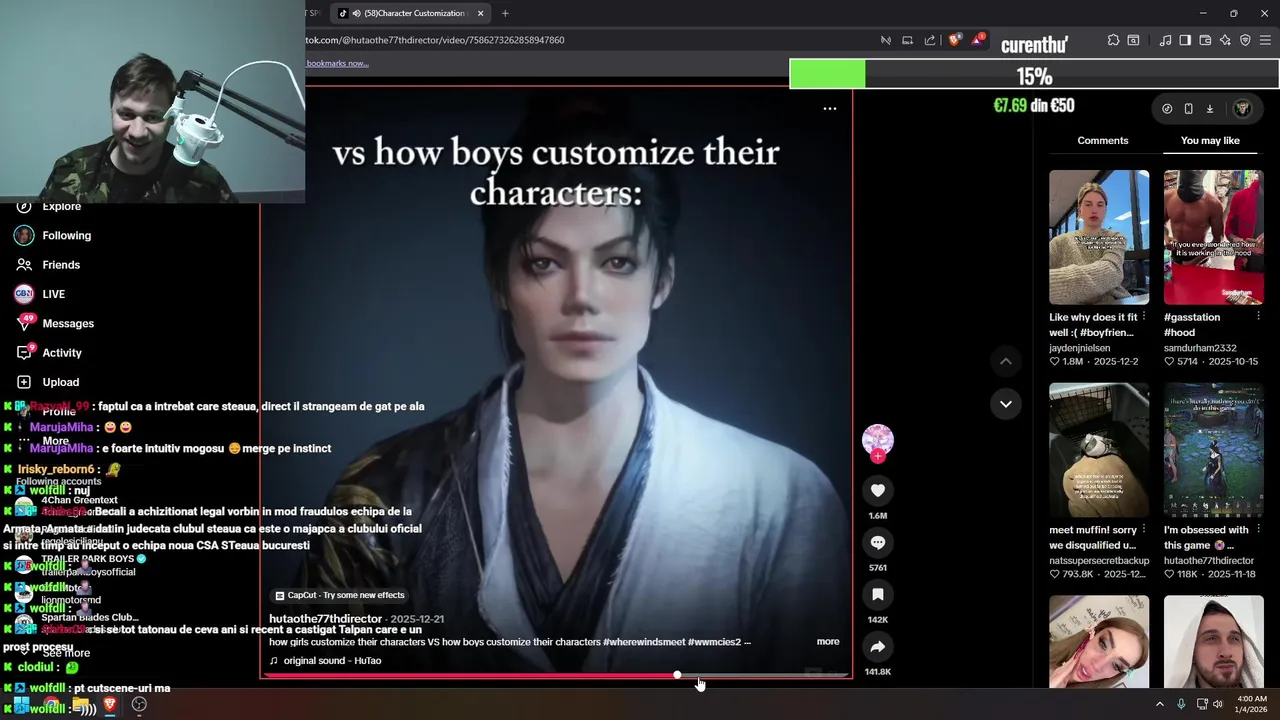Expand caption with more link

point(828,642)
